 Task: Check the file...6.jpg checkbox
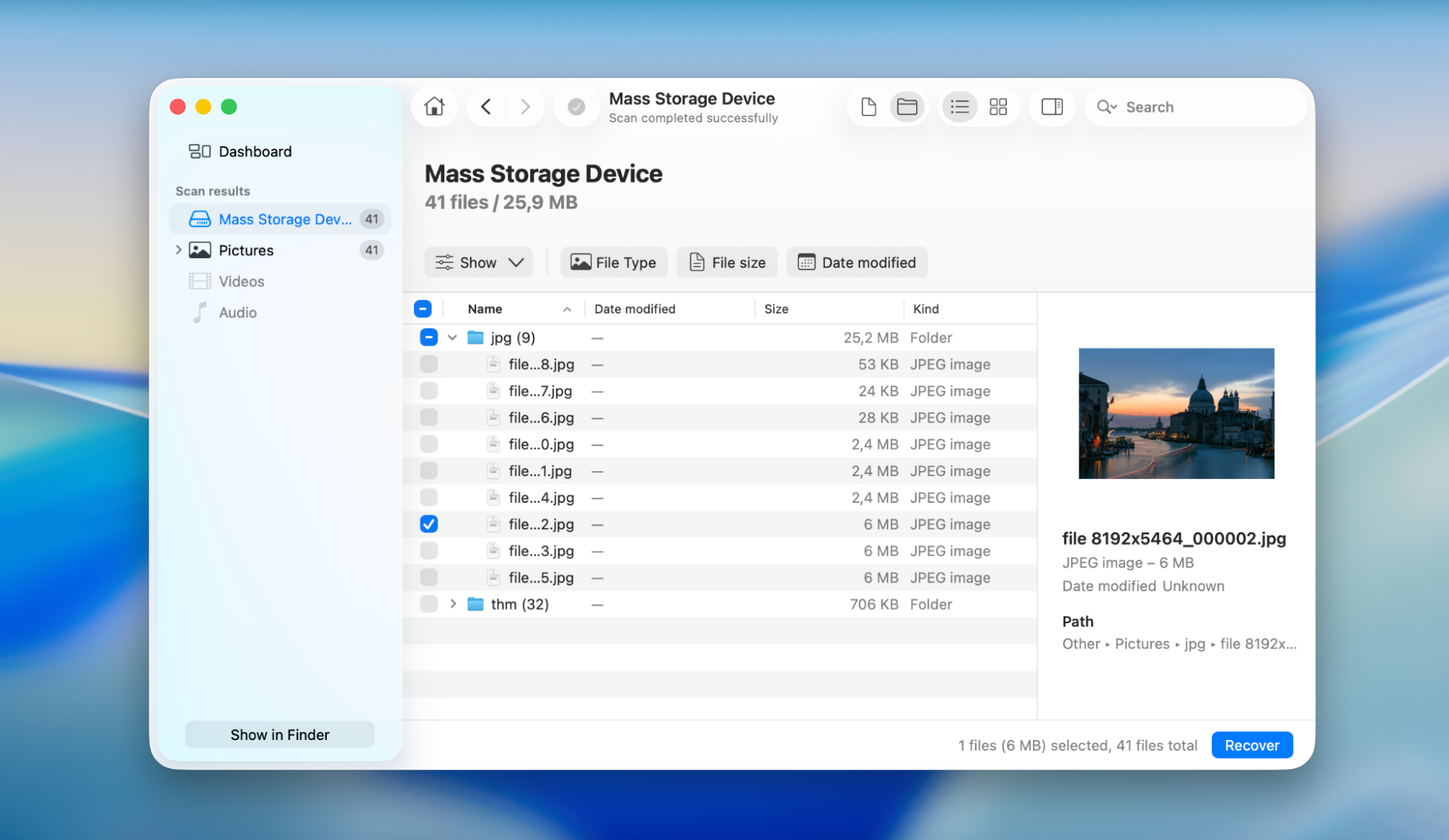click(x=428, y=418)
